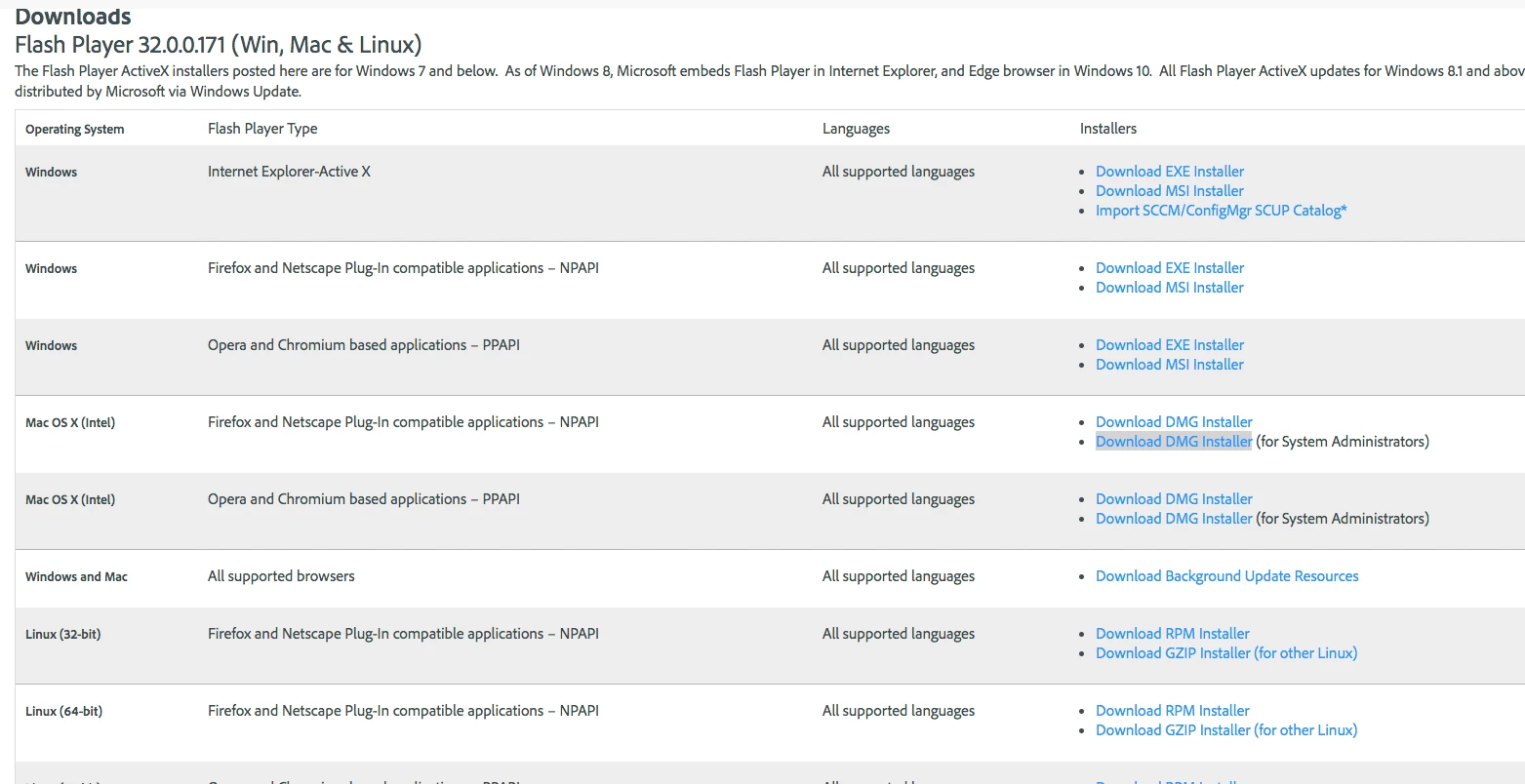
Task: Click 'Firefox and Netscape' type in Windows row
Action: [403, 268]
